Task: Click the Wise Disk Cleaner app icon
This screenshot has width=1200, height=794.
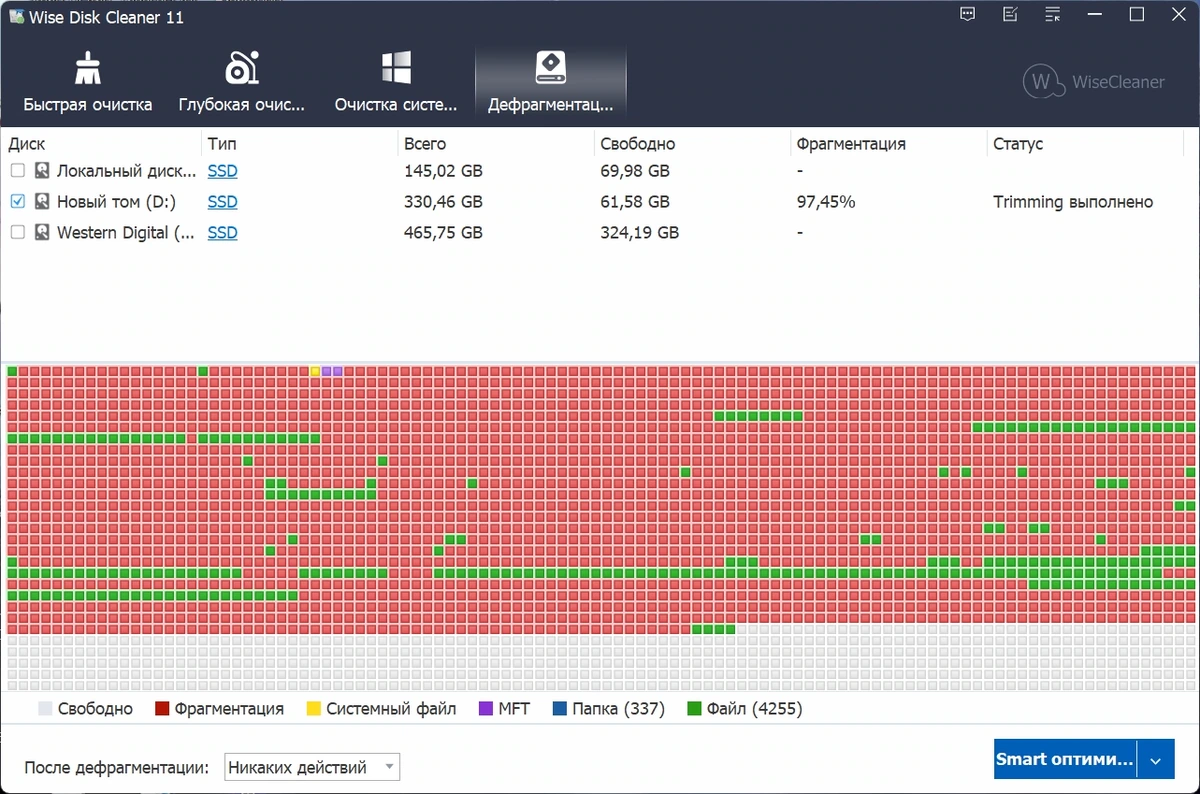Action: coord(16,16)
